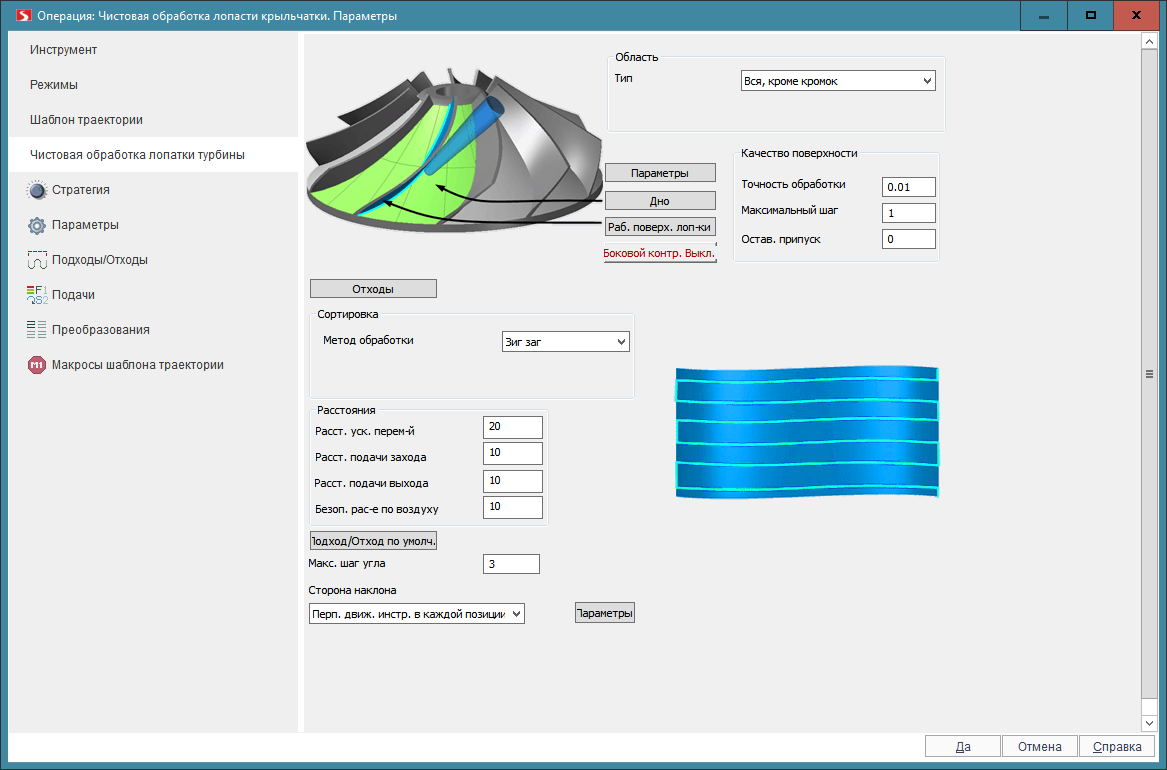Click the Раб. поверх. лоп-ки button
The width and height of the screenshot is (1167, 770).
pos(660,227)
